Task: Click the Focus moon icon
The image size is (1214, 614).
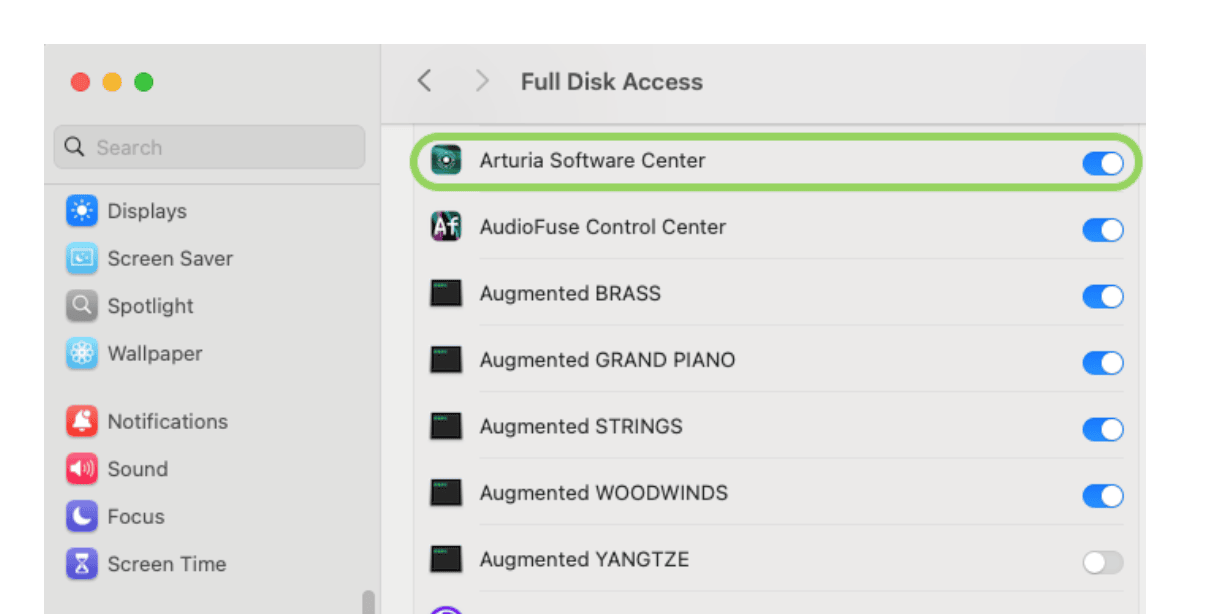Action: coord(82,517)
